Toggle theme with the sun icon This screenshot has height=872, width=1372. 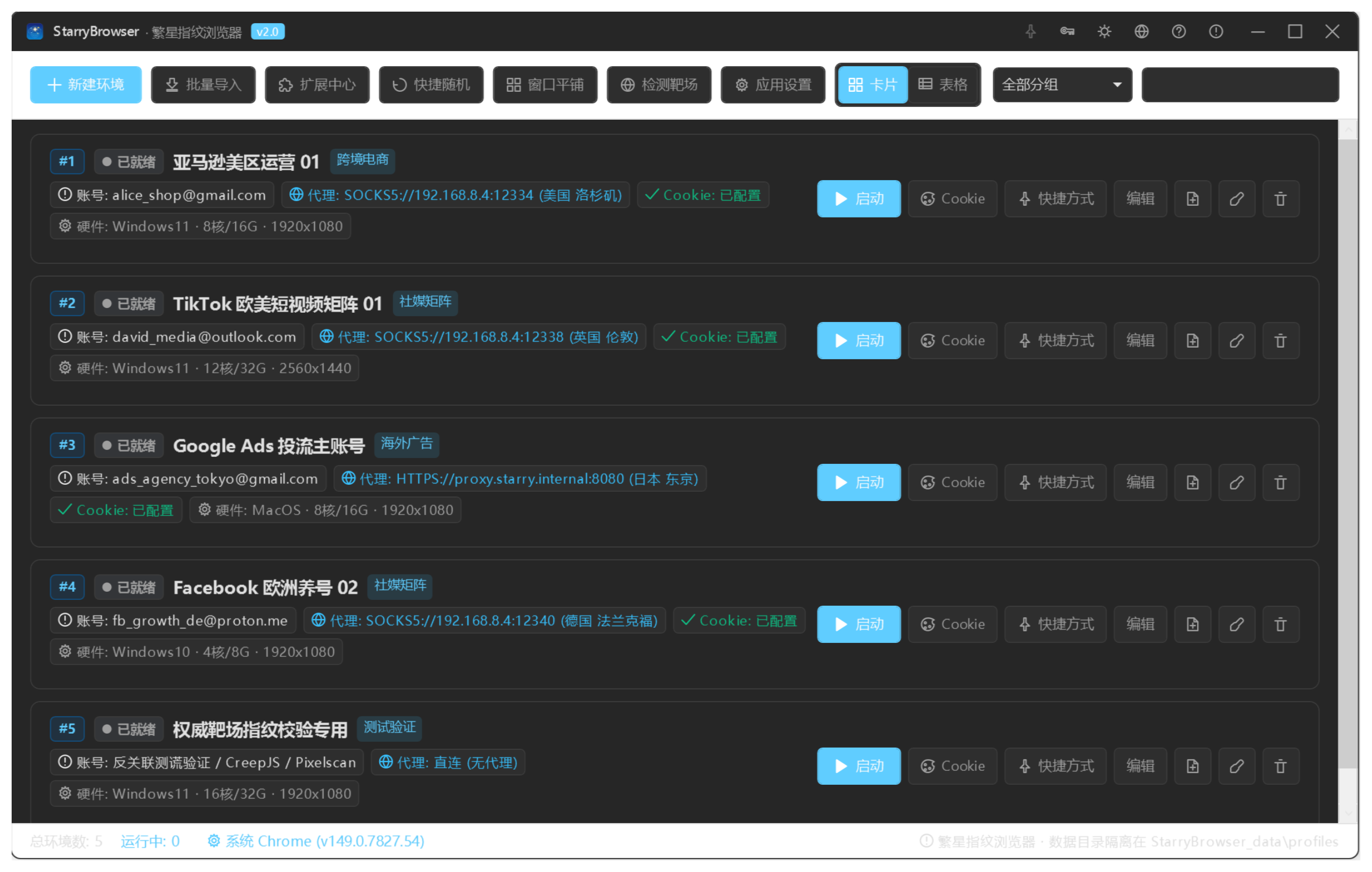pos(1105,31)
